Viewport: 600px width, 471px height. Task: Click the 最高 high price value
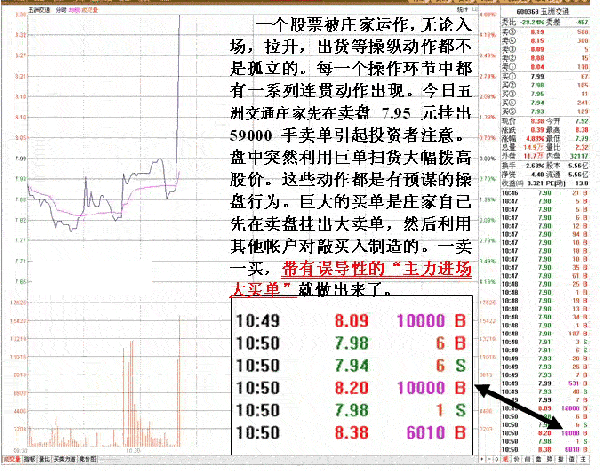(x=582, y=130)
